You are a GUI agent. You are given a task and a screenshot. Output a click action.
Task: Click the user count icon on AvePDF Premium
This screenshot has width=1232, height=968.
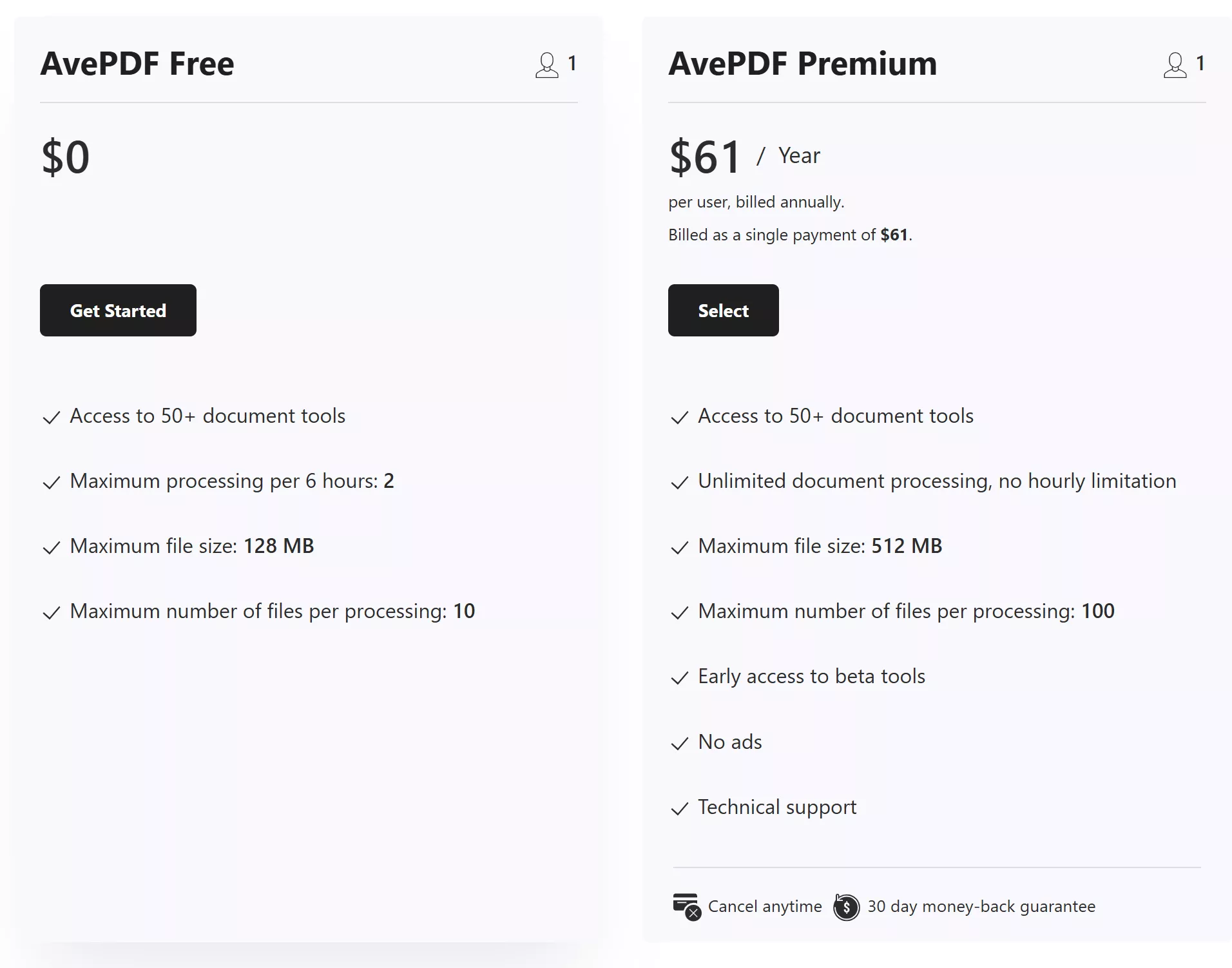[1175, 64]
